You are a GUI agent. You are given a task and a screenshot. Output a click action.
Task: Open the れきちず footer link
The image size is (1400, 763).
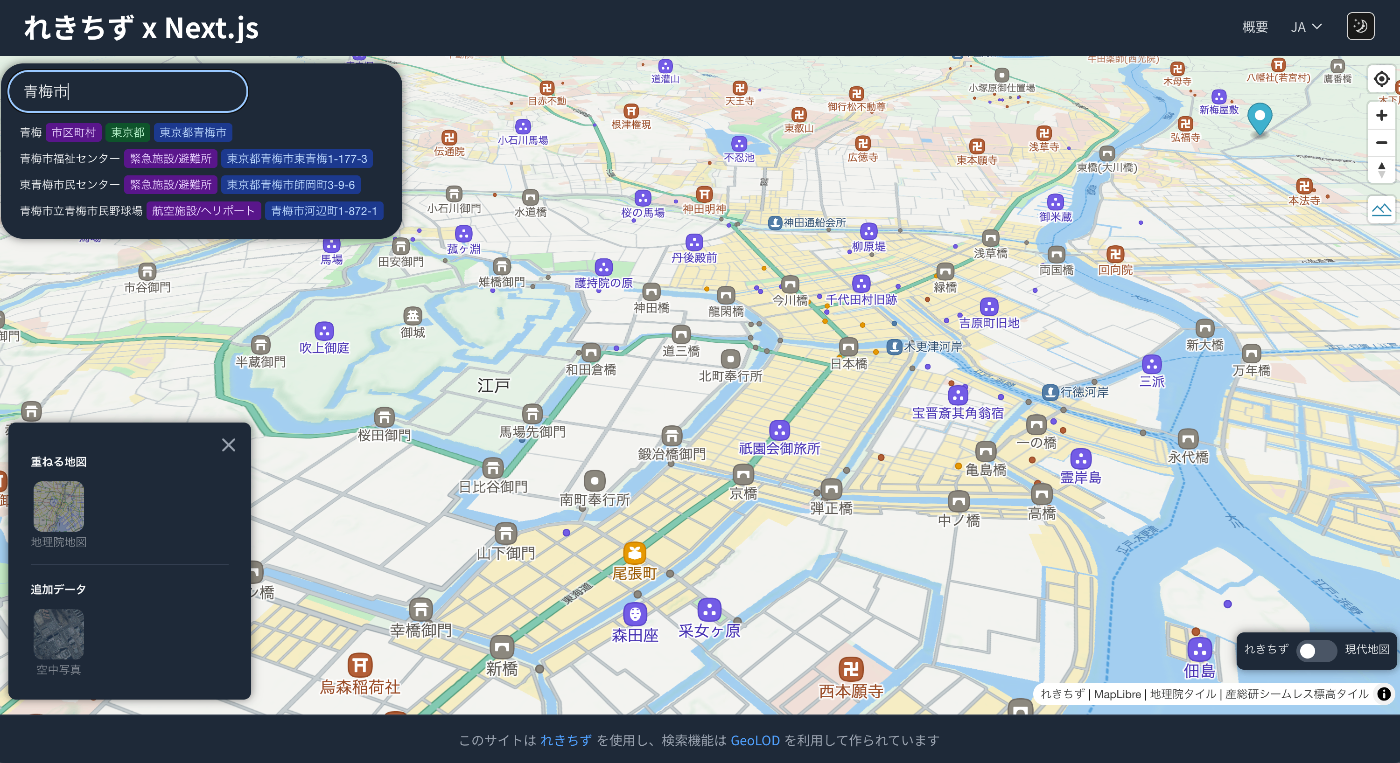[x=566, y=741]
